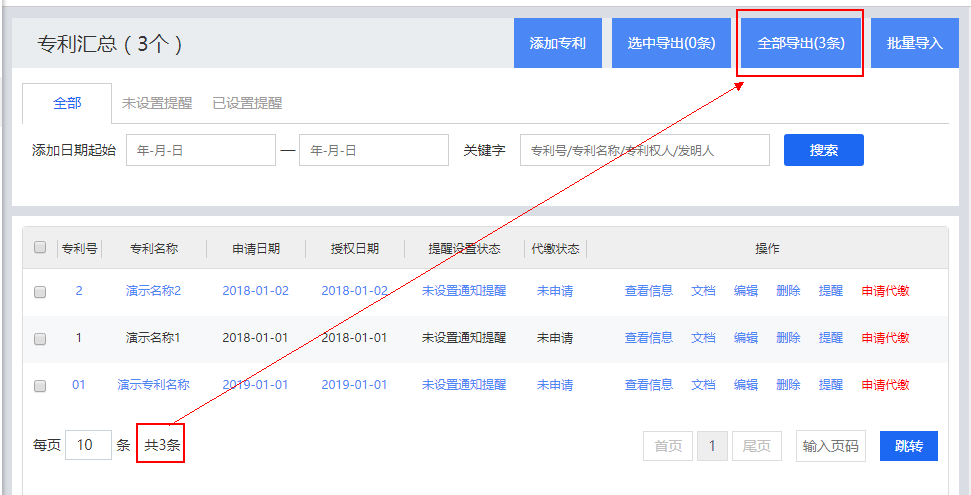The width and height of the screenshot is (971, 495).
Task: Check the row for 演示名称1
Action: (40, 338)
